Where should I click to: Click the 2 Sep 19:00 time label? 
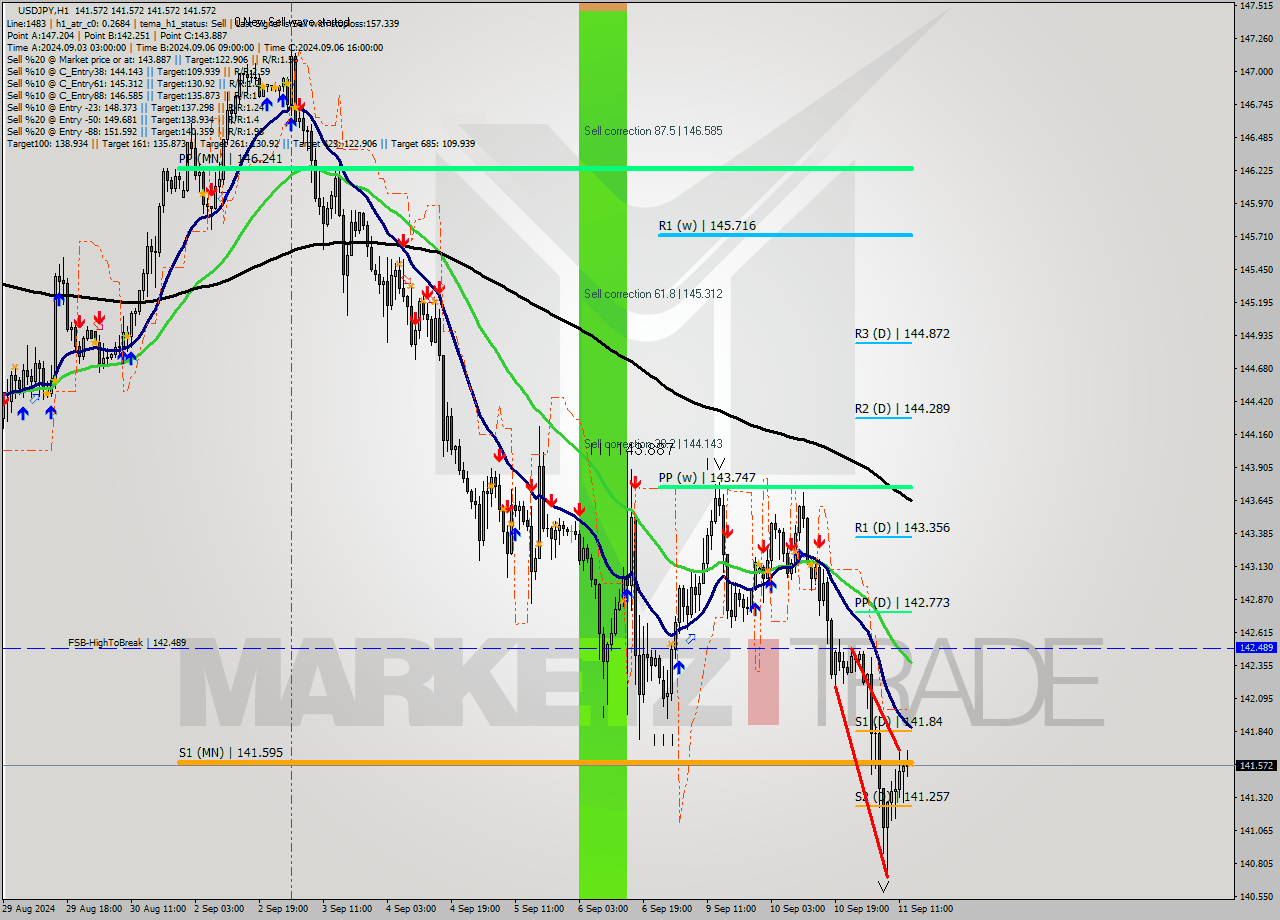pos(285,909)
